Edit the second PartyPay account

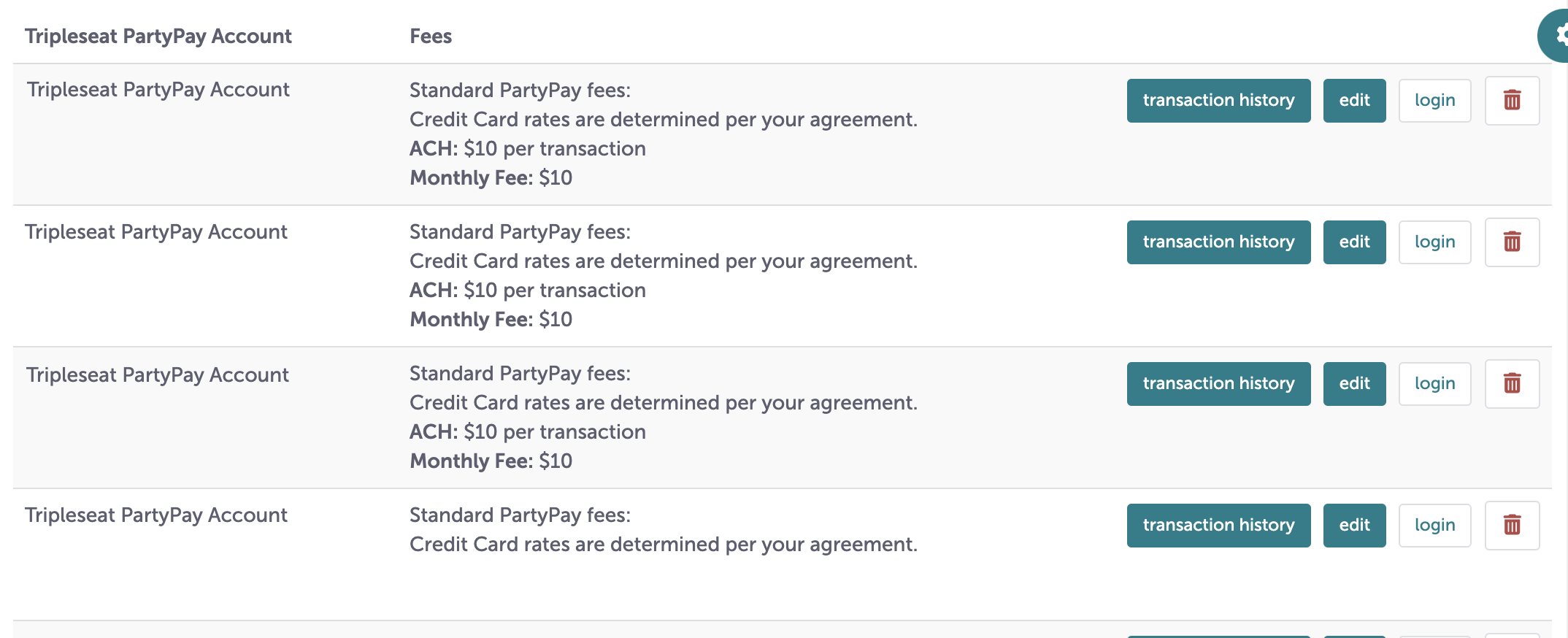tap(1354, 242)
